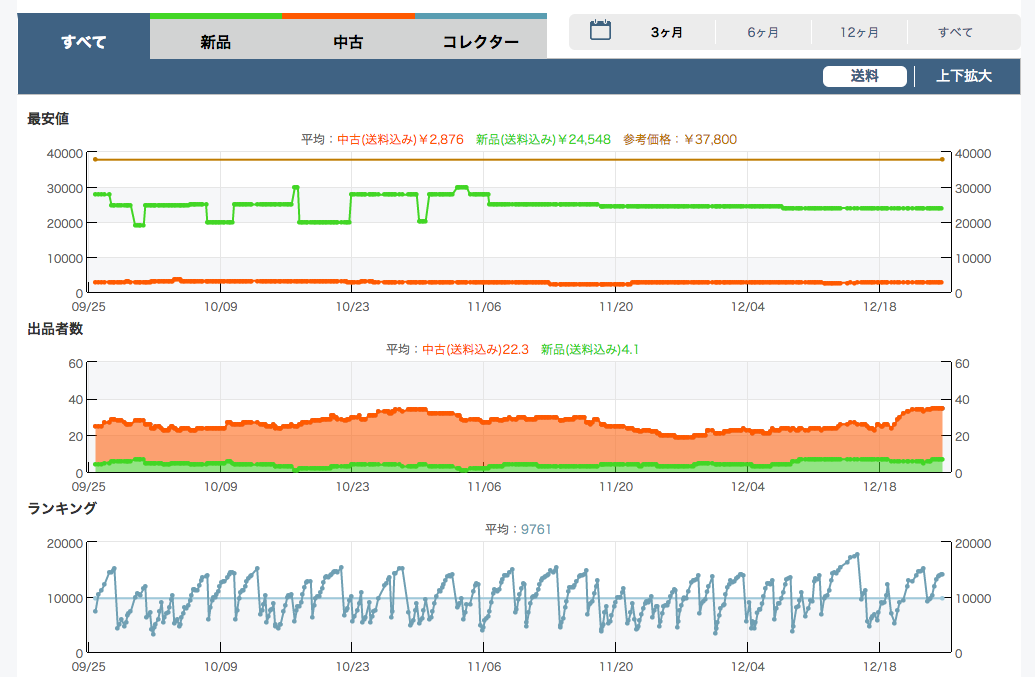Click the 最安値 chart heading

(48, 119)
